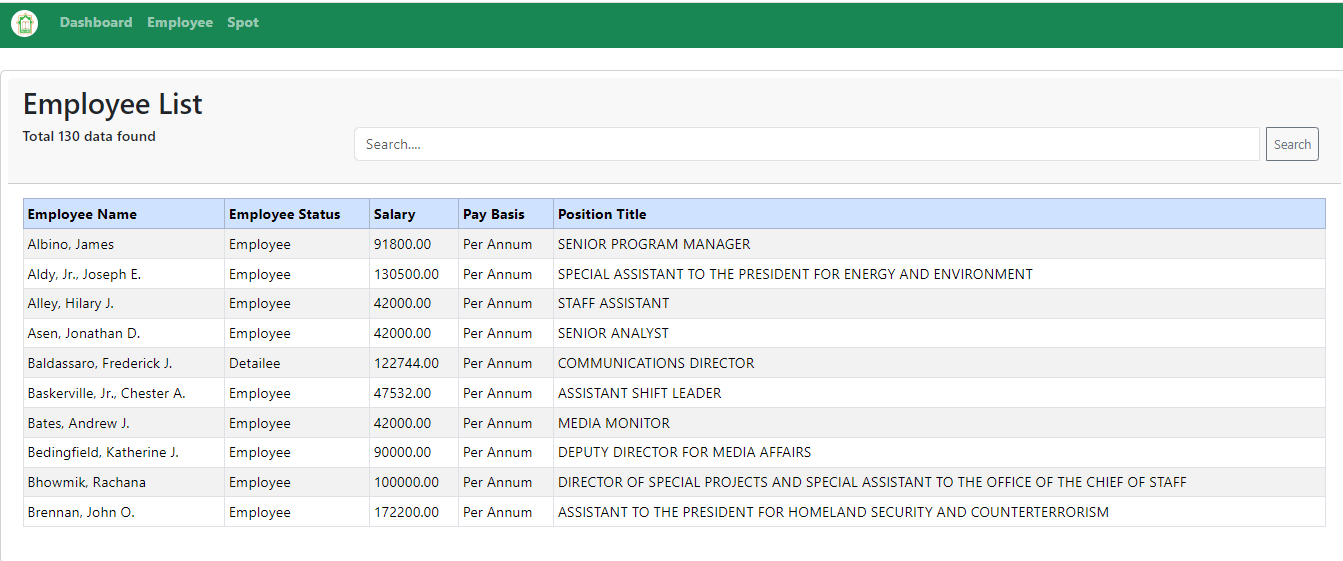Select the Salary column header

coord(394,214)
